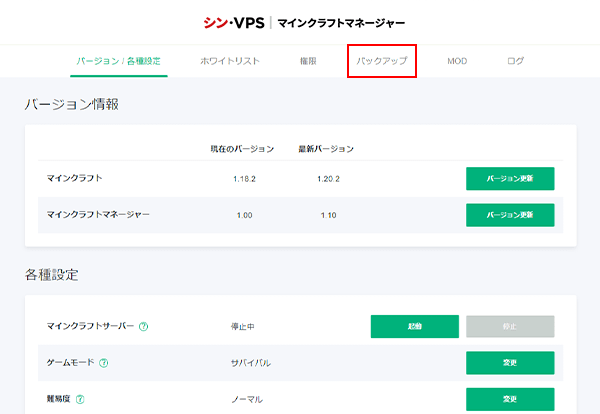Click the ノーマル difficulty value
This screenshot has width=600, height=414.
pos(247,399)
